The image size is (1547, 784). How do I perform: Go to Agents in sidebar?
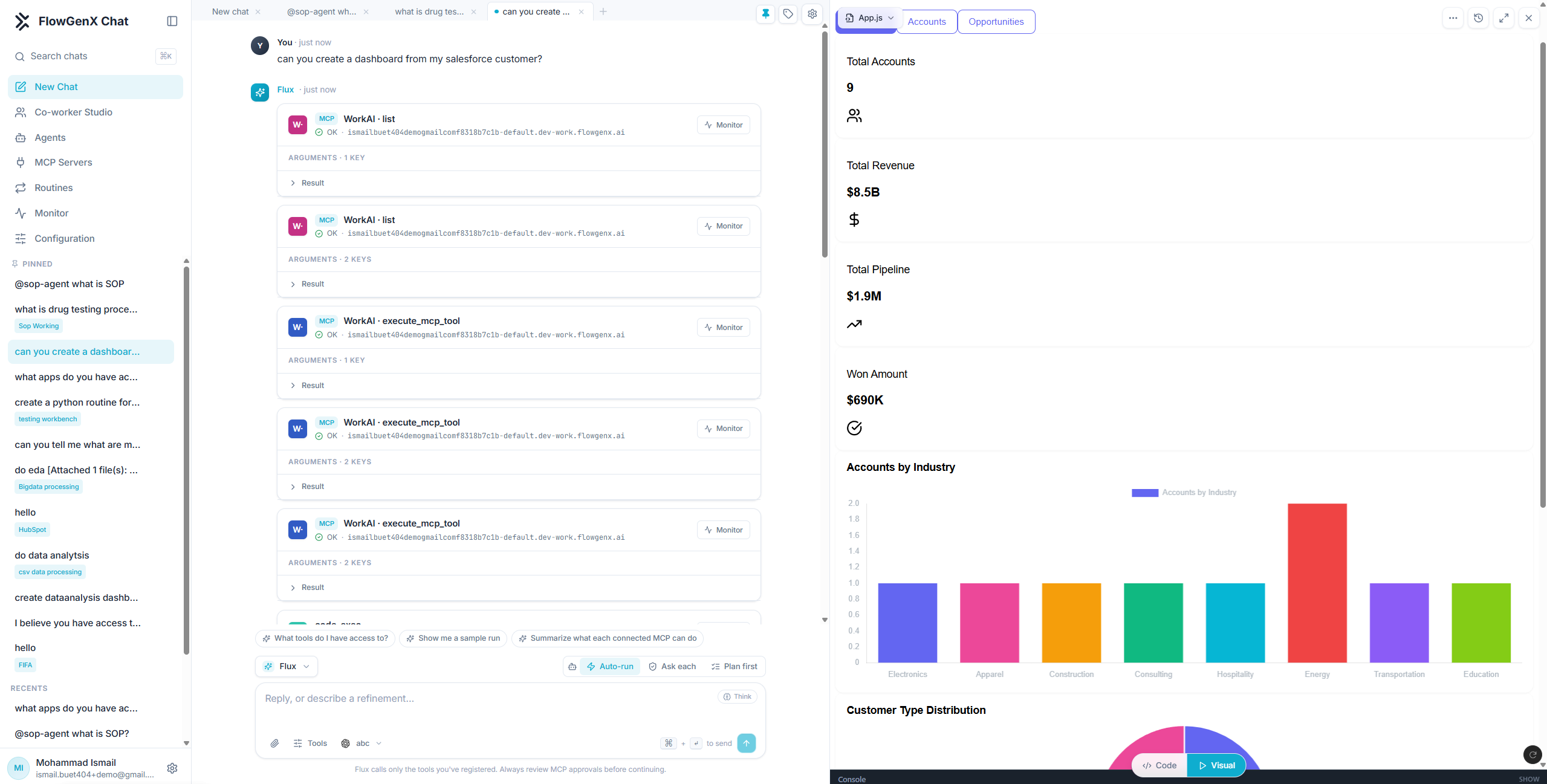96,138
